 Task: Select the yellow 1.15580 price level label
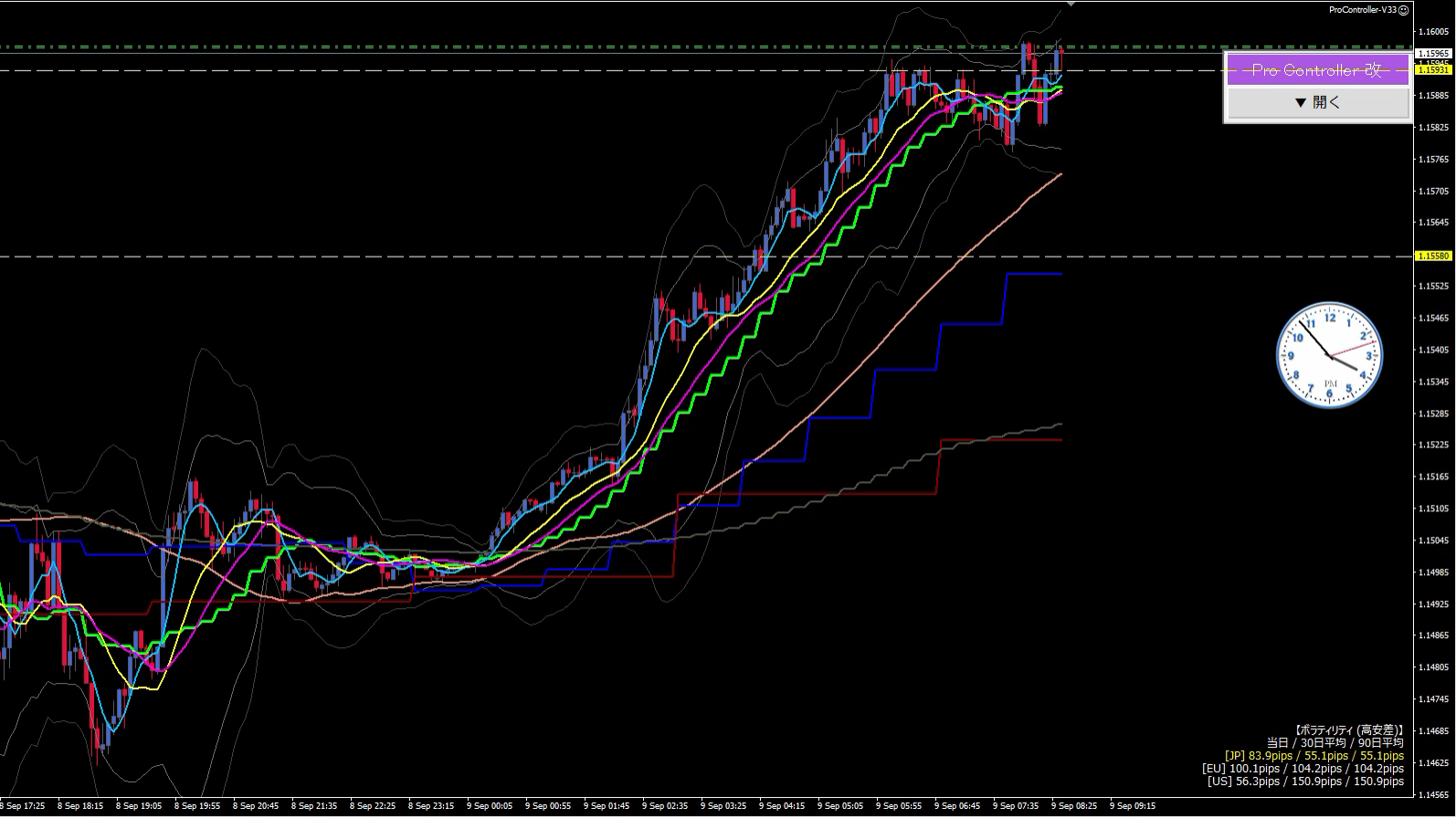point(1432,257)
